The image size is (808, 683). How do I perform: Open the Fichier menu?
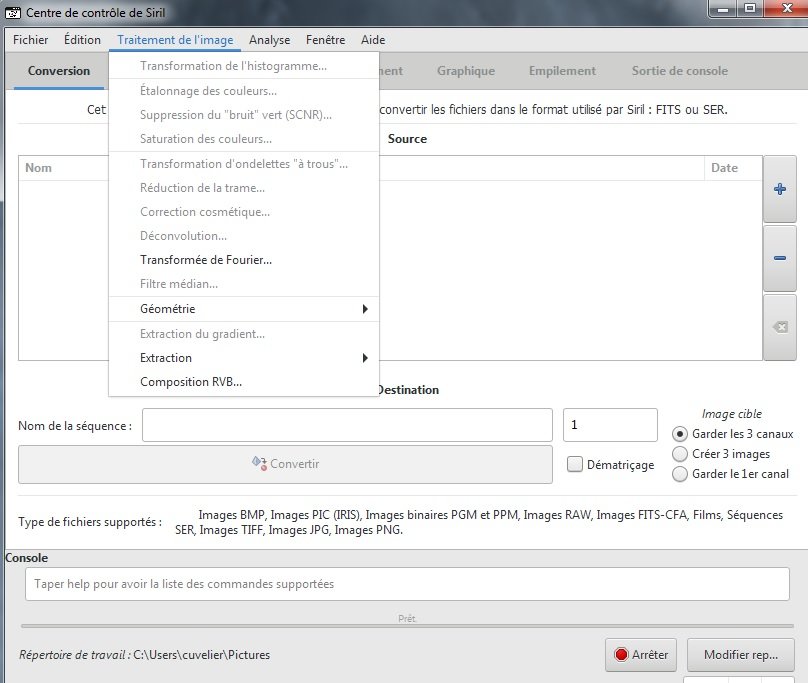[30, 40]
